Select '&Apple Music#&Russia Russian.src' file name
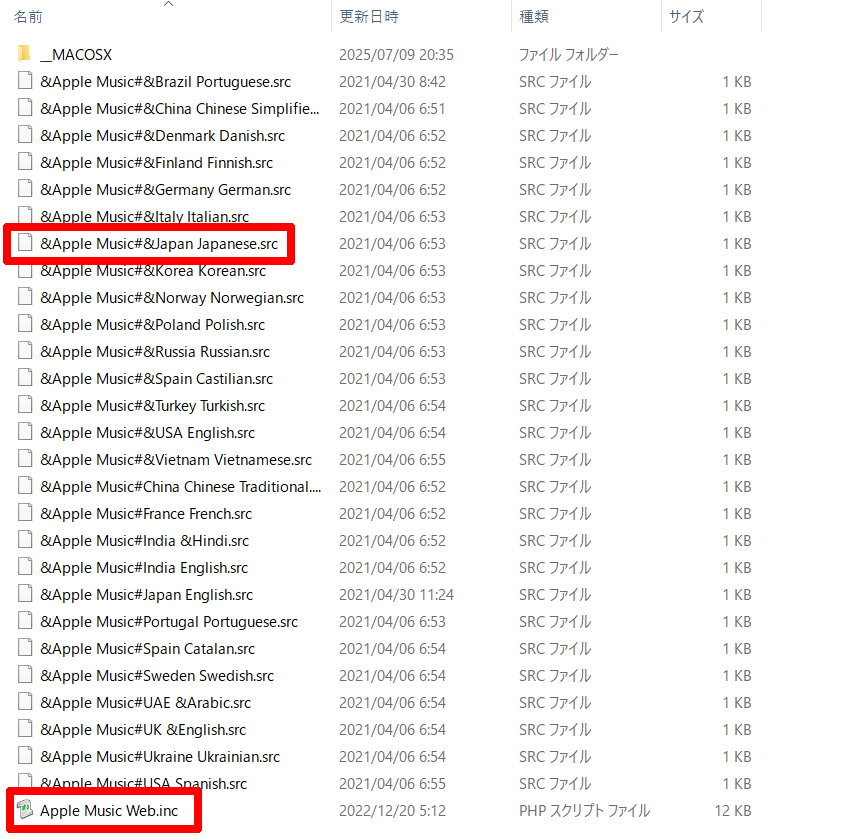 pos(155,352)
